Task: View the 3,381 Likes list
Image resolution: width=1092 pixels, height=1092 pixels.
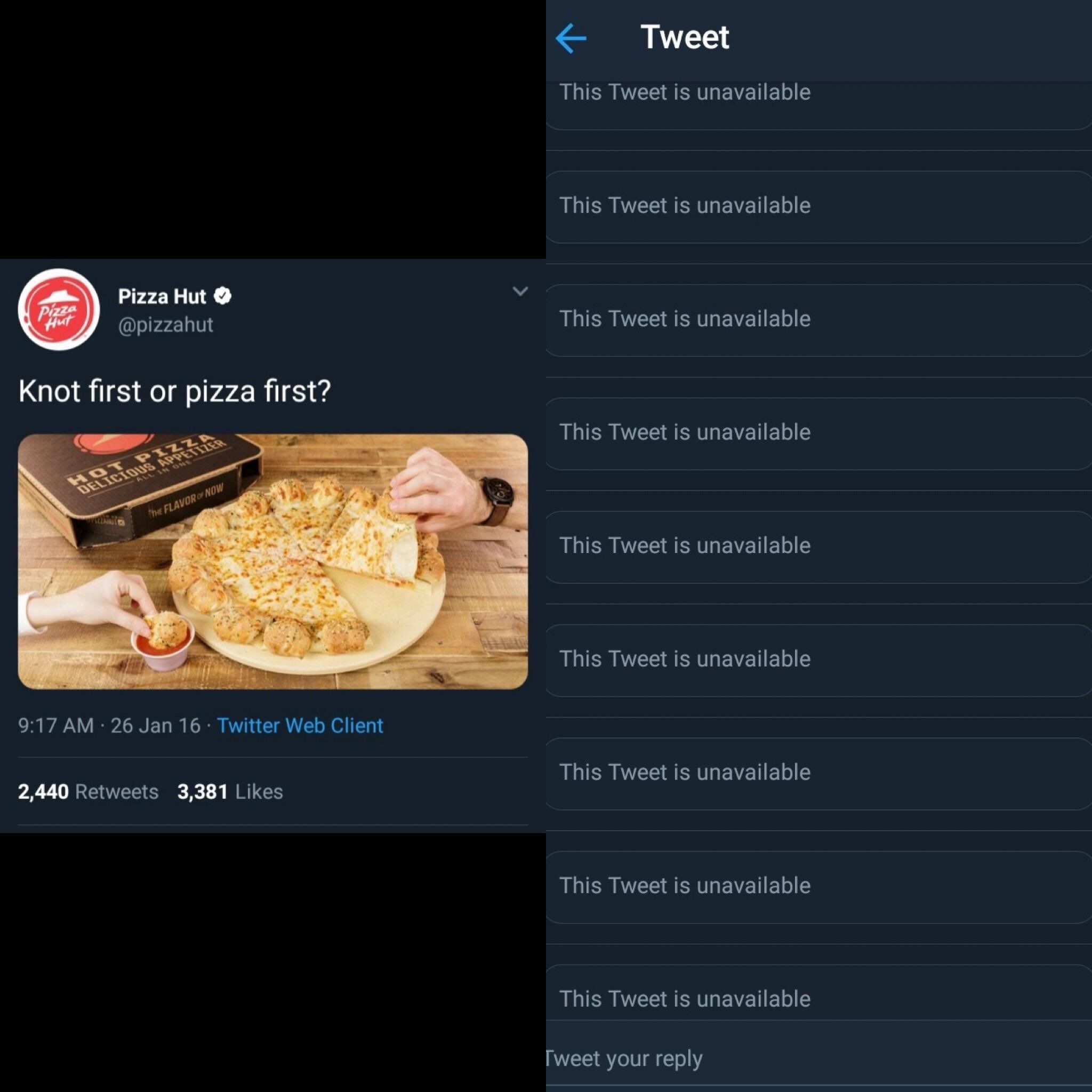Action: (x=230, y=791)
